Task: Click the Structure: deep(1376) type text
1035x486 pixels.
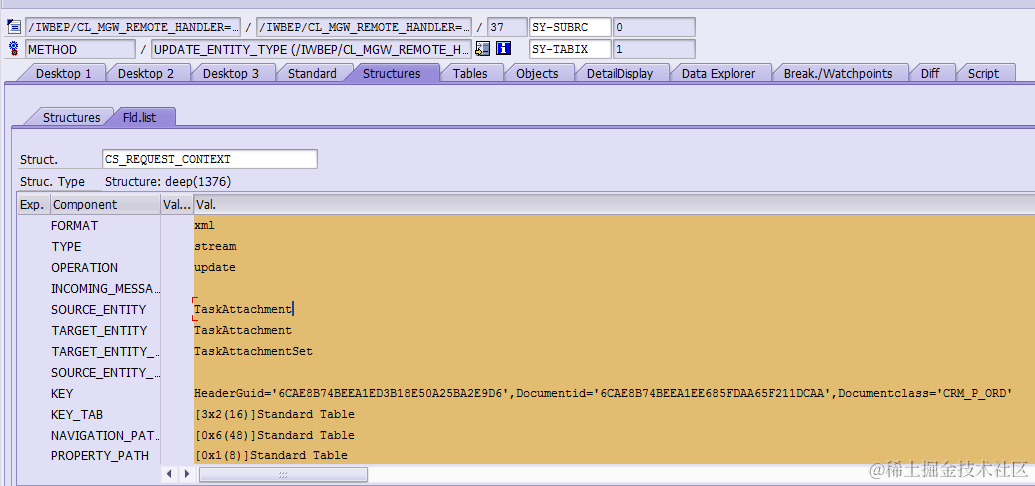Action: (168, 182)
